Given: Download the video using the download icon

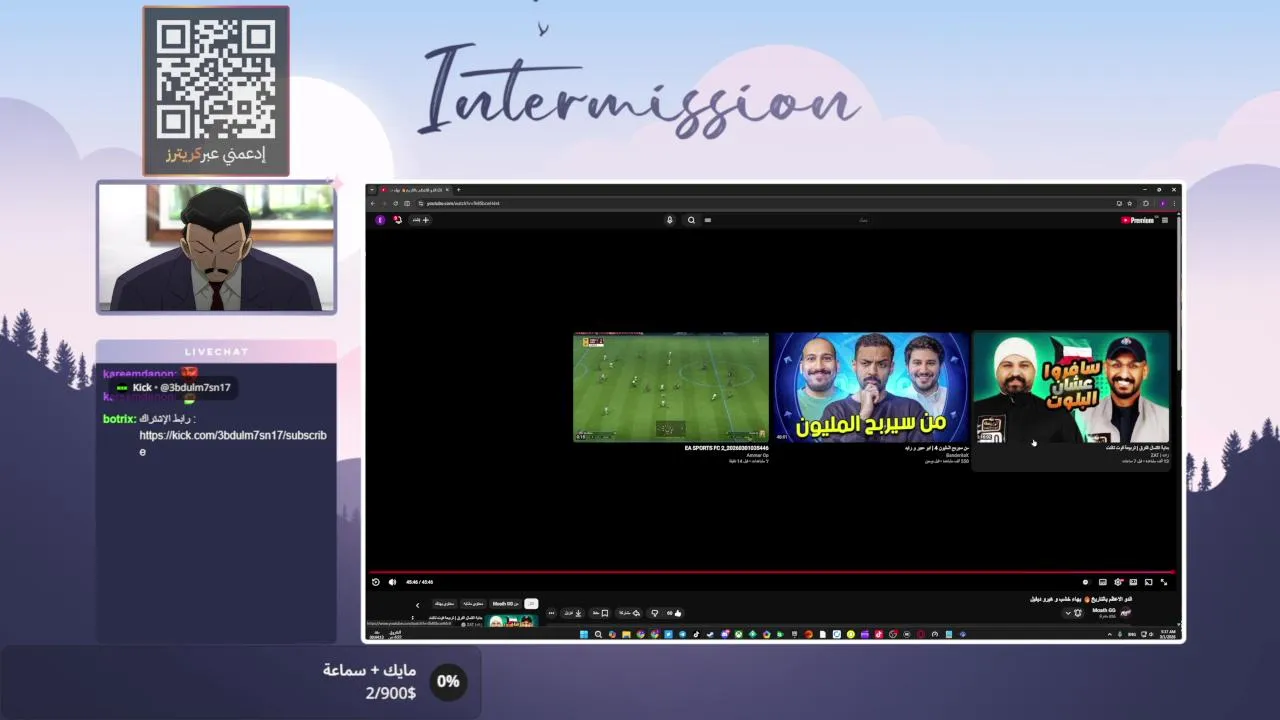Looking at the screenshot, I should pyautogui.click(x=572, y=613).
